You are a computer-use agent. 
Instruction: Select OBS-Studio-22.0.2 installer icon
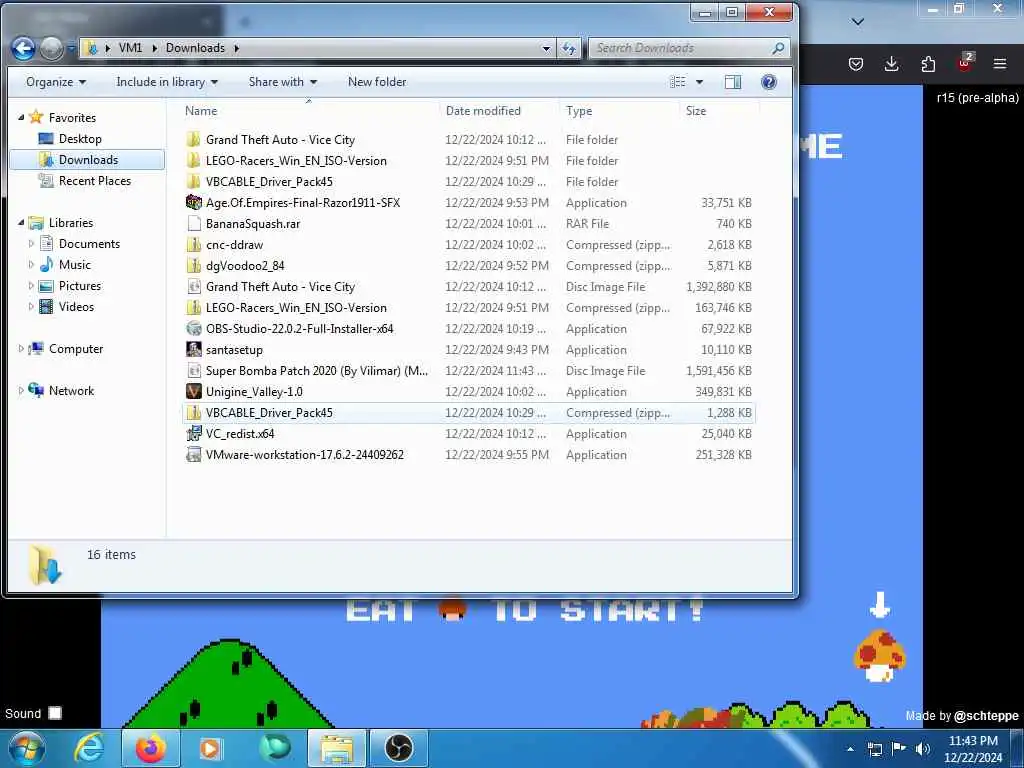(x=193, y=328)
